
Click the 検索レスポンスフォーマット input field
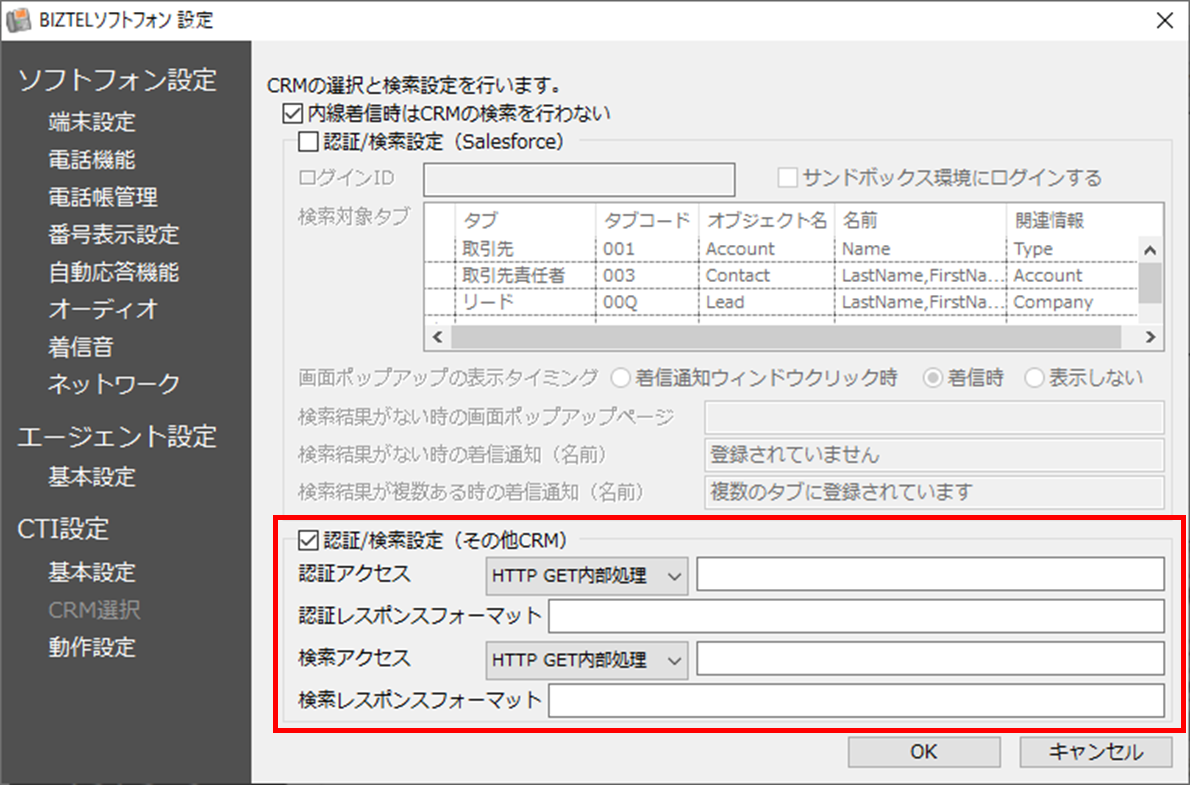[x=856, y=701]
